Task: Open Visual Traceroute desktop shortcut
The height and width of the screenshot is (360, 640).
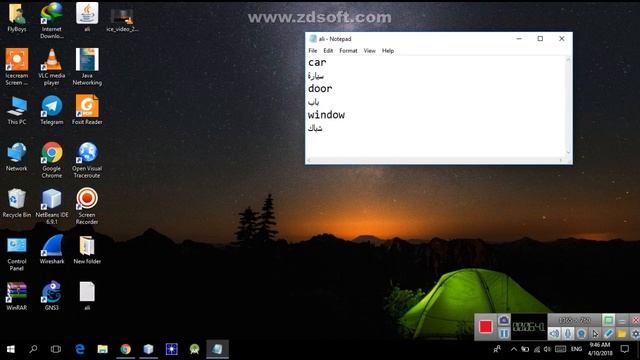Action: (x=87, y=160)
